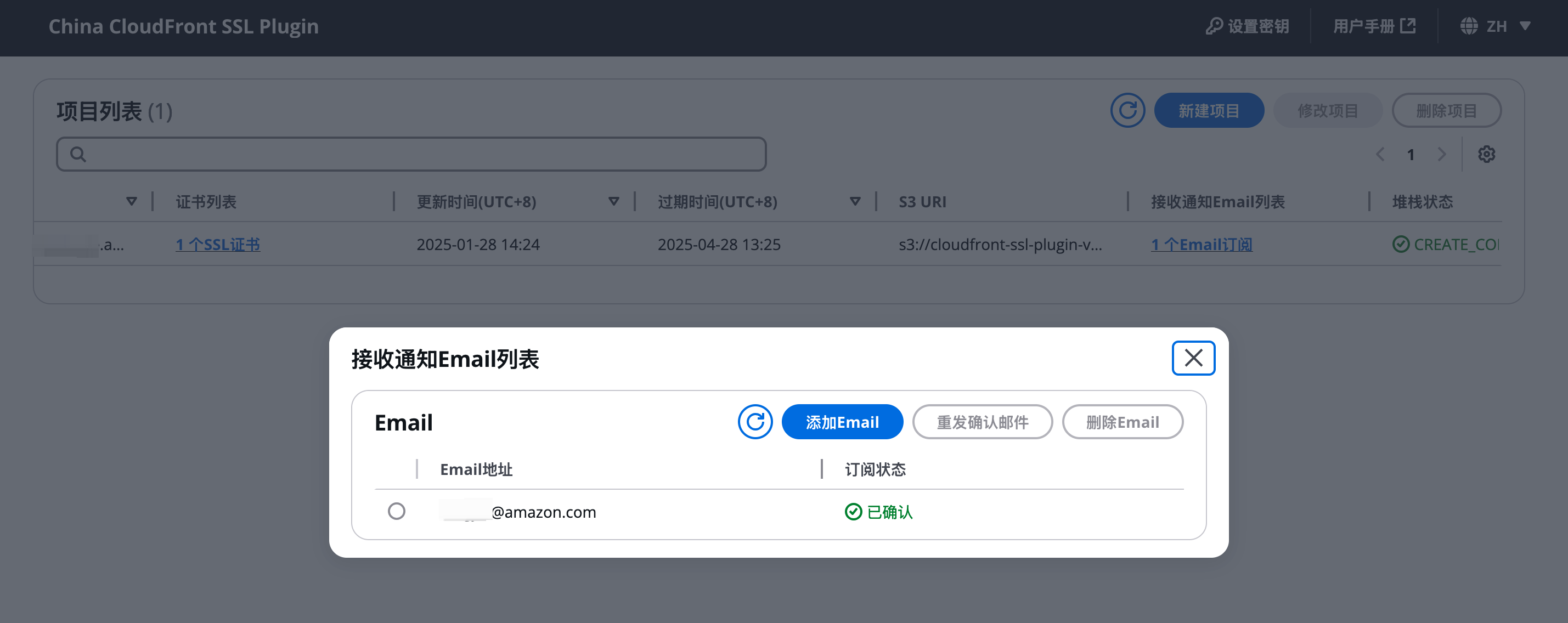Click the @amazon.com email address
The width and height of the screenshot is (1568, 623).
click(x=519, y=512)
